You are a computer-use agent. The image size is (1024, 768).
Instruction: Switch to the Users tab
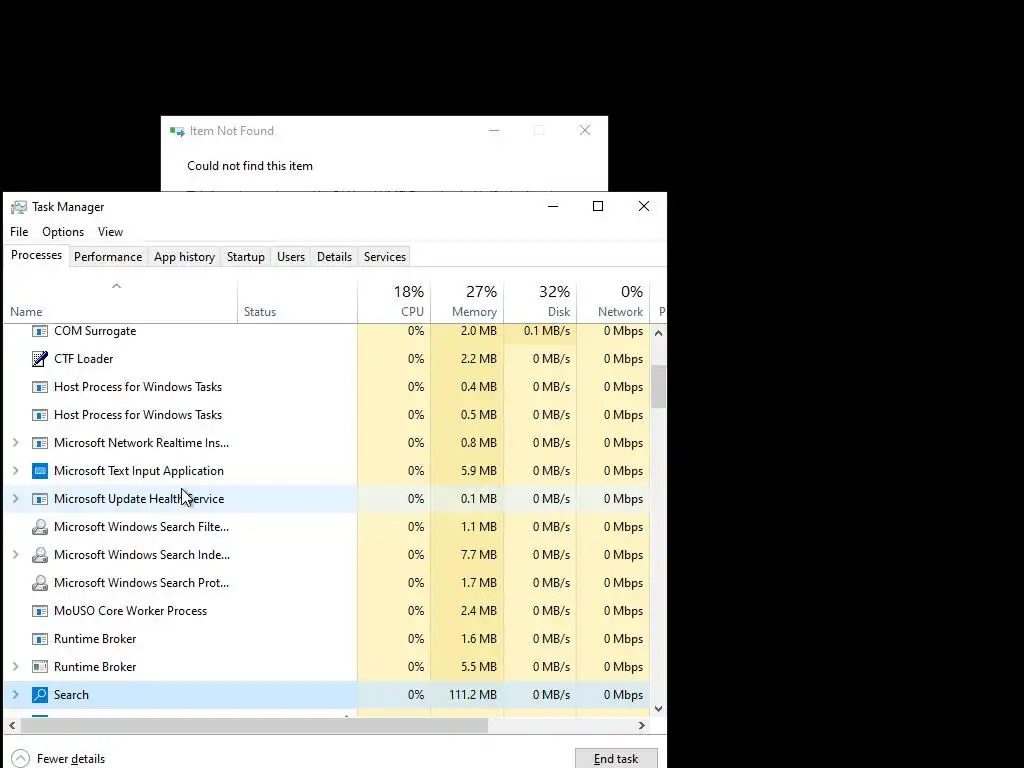(291, 257)
